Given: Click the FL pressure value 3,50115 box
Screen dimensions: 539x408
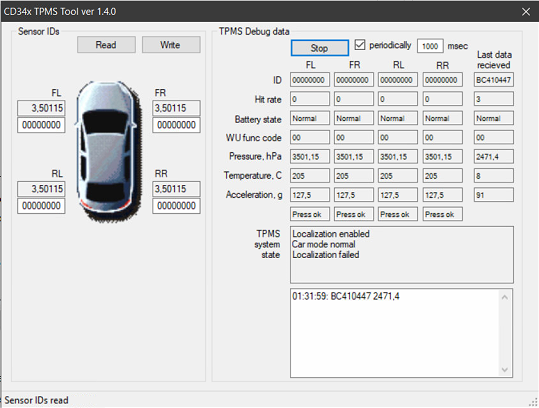Looking at the screenshot, I should click(x=41, y=108).
